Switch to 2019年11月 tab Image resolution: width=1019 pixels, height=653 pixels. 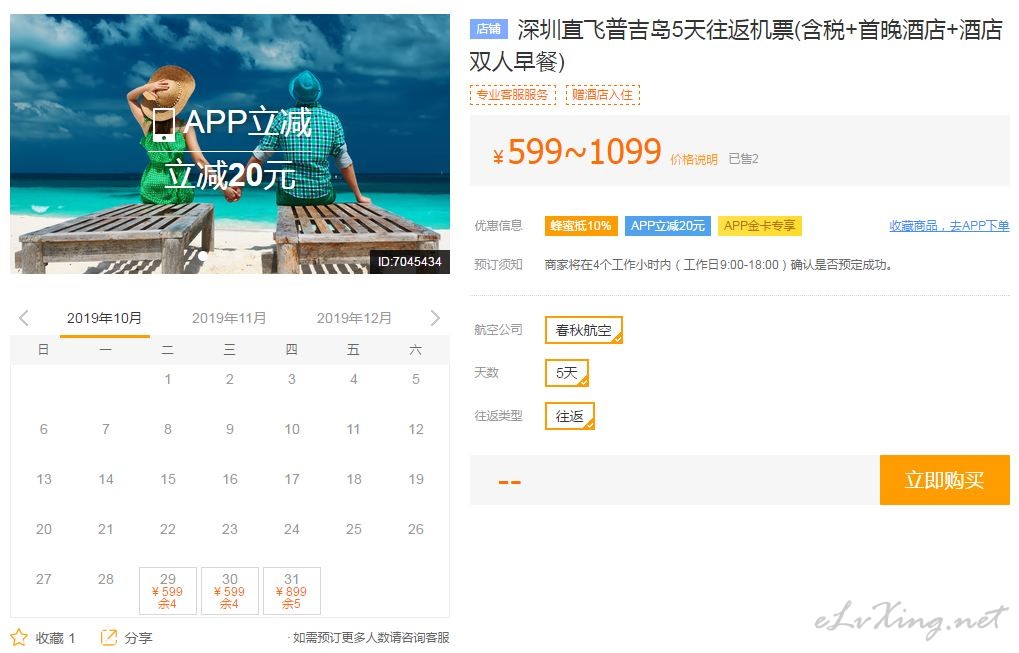coord(229,318)
